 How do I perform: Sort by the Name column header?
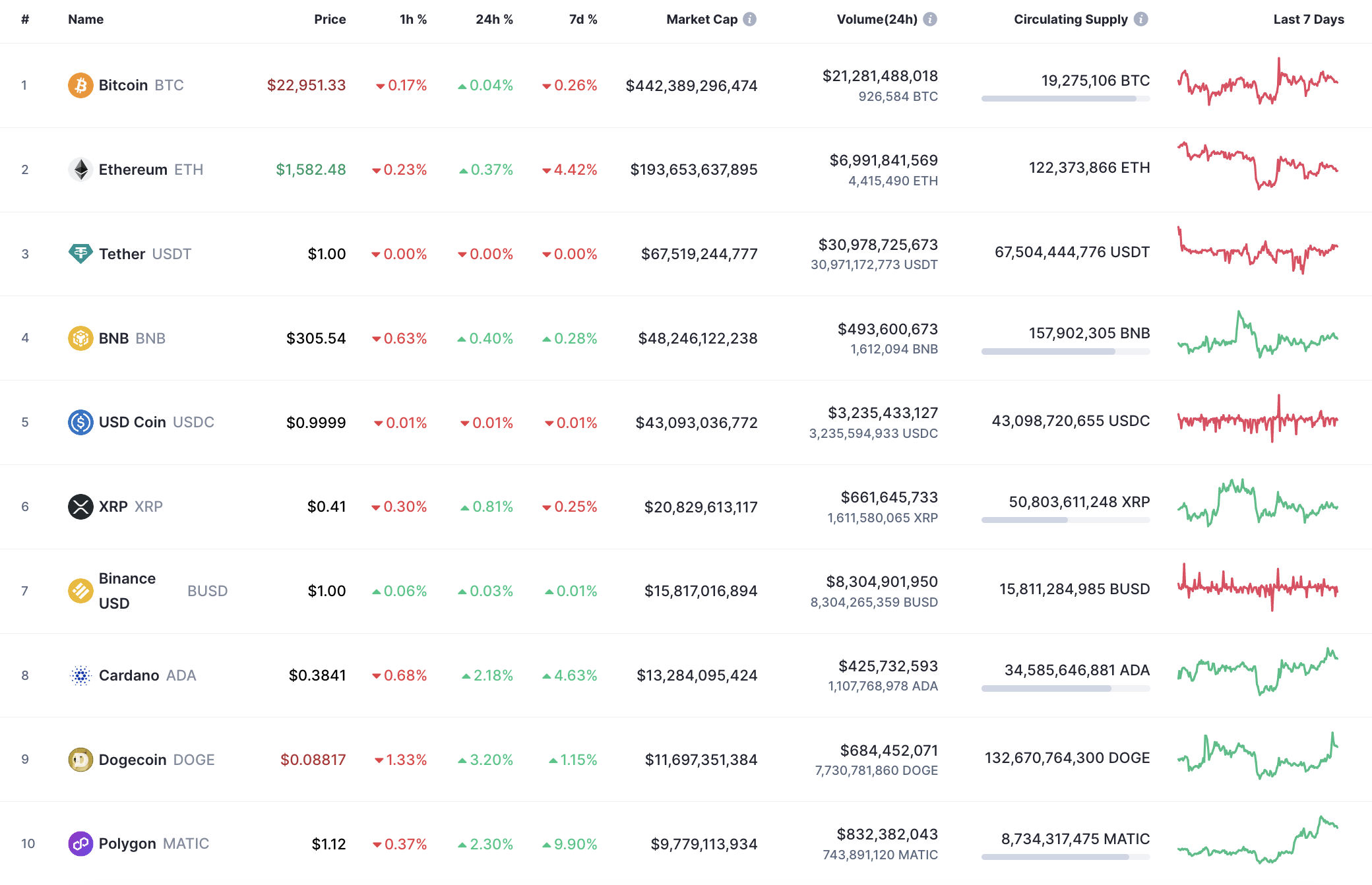[x=85, y=19]
